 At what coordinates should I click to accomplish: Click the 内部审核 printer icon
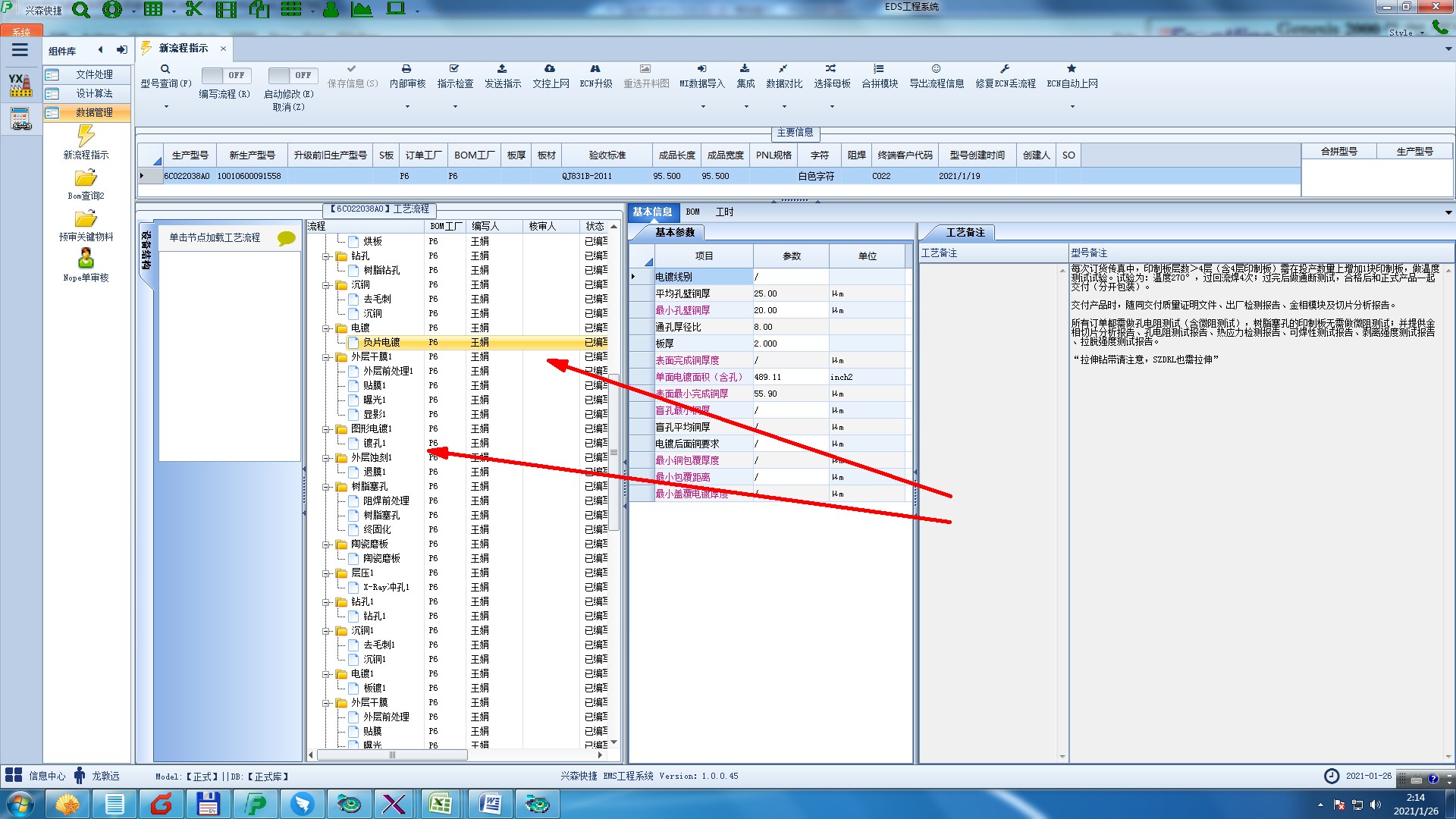pos(406,69)
